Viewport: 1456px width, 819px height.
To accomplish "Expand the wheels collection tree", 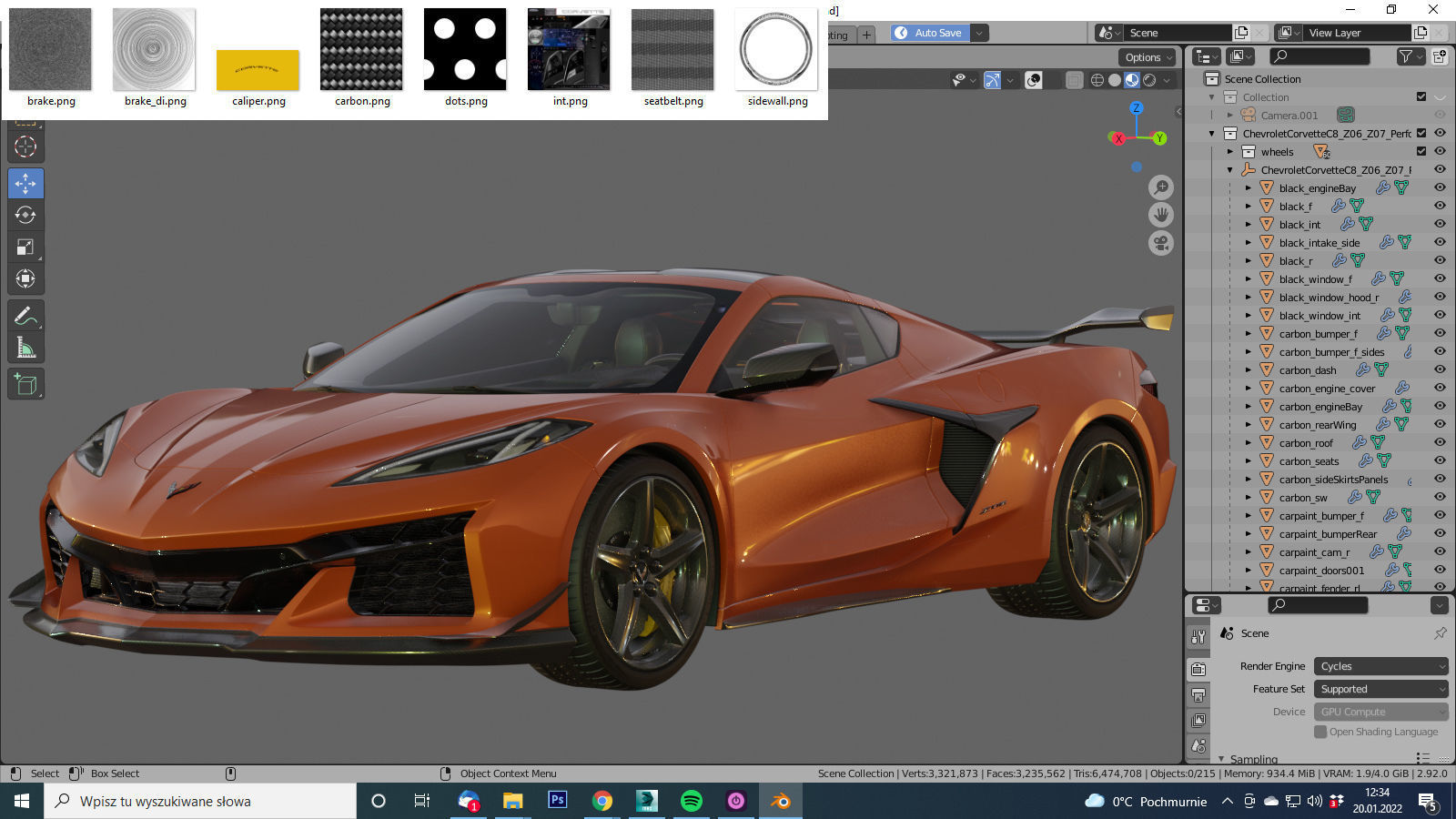I will click(1230, 151).
